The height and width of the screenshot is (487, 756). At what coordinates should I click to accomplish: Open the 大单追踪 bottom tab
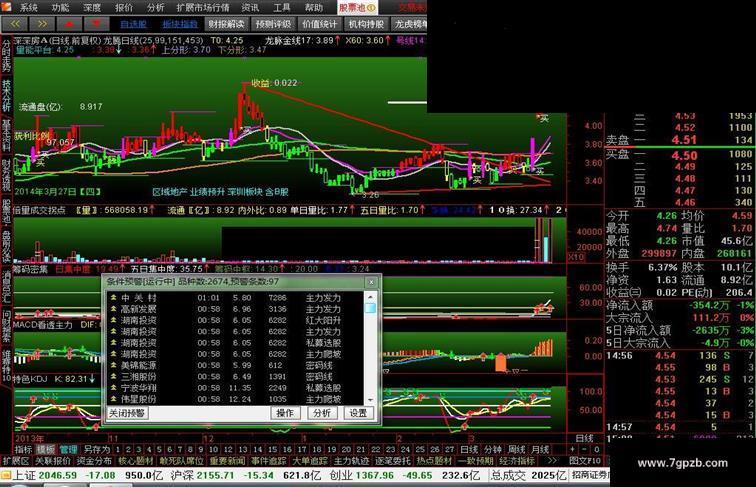click(x=310, y=461)
